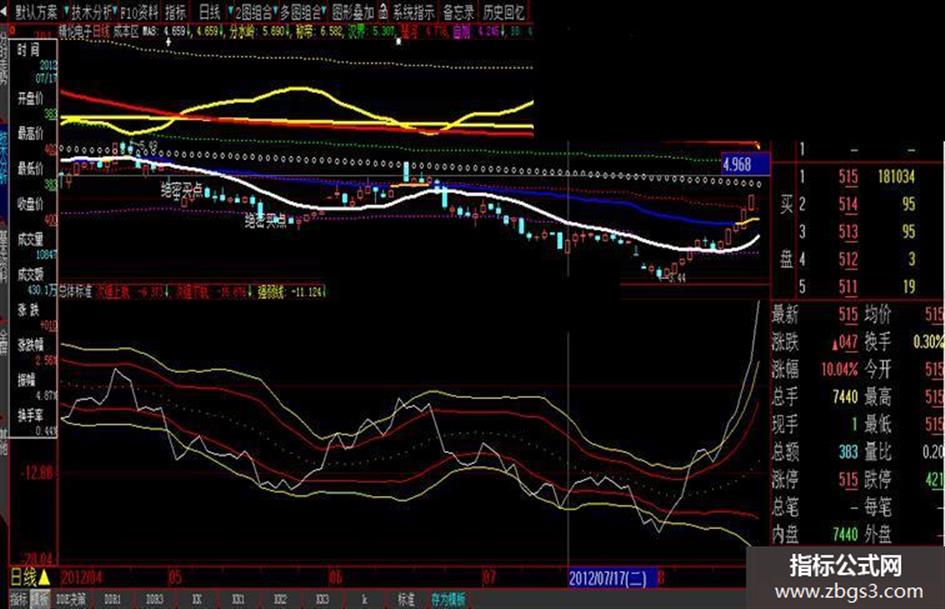Select the XX3 tab
This screenshot has height=609, width=945.
coord(322,599)
